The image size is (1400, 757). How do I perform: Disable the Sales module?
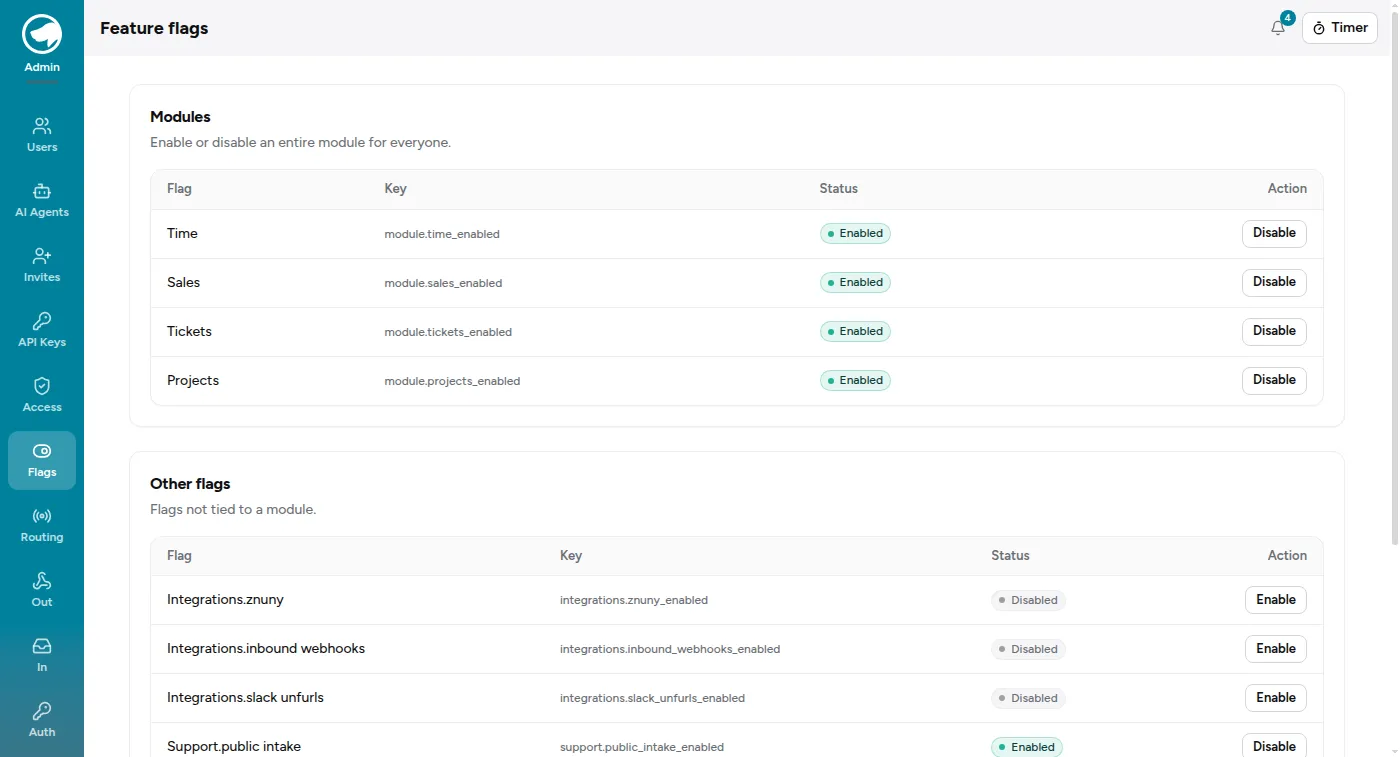coord(1274,282)
